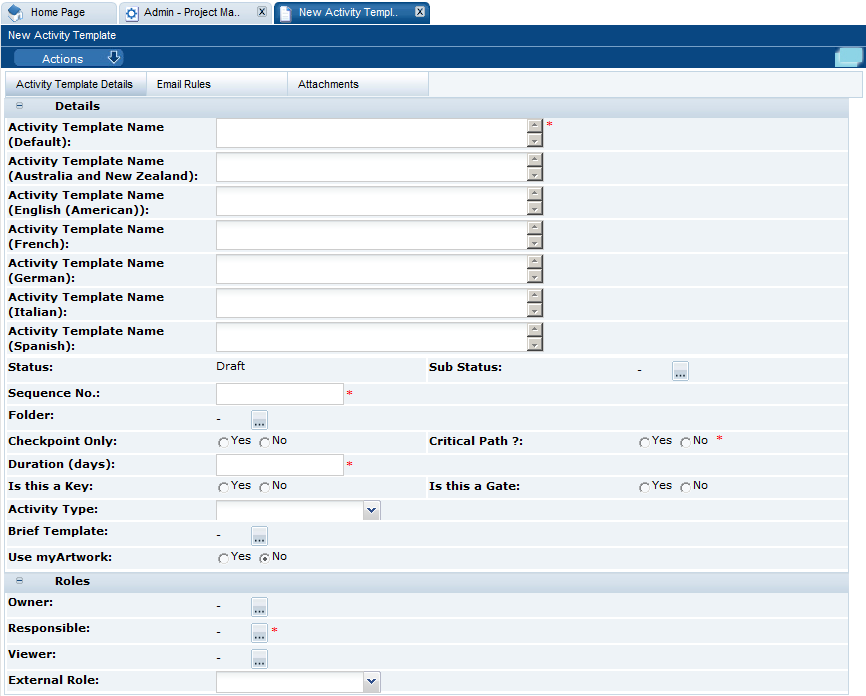Enable Use myArtwork by selecting Yes
This screenshot has width=866, height=696.
[x=224, y=557]
